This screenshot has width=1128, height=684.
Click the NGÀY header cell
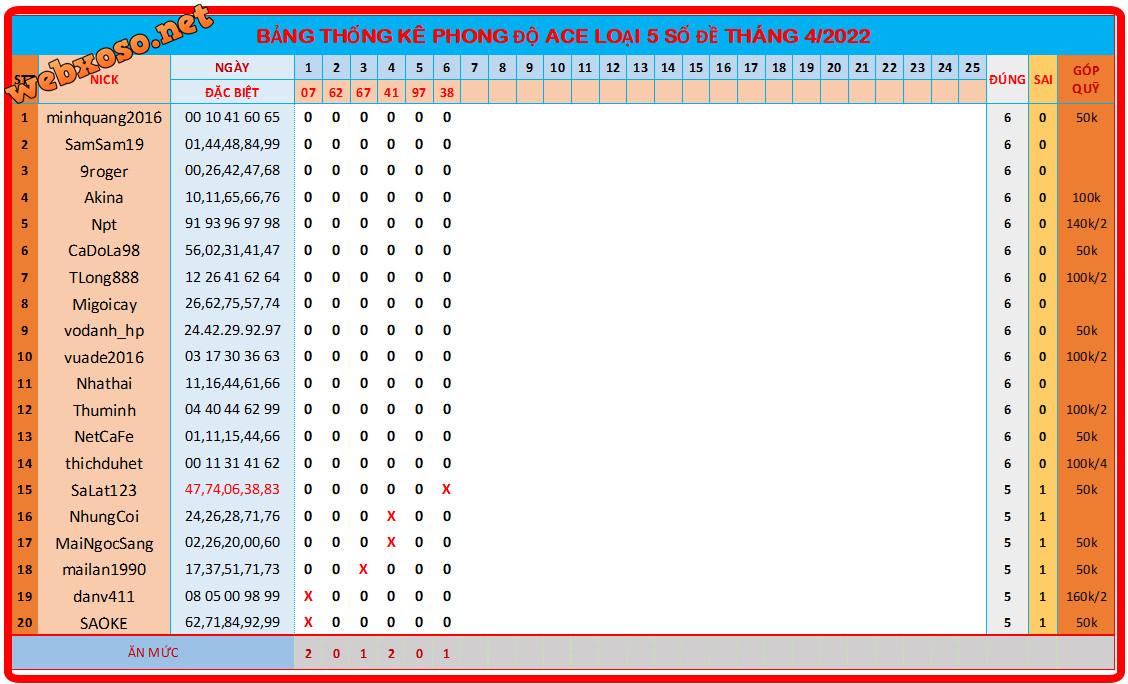pyautogui.click(x=232, y=68)
